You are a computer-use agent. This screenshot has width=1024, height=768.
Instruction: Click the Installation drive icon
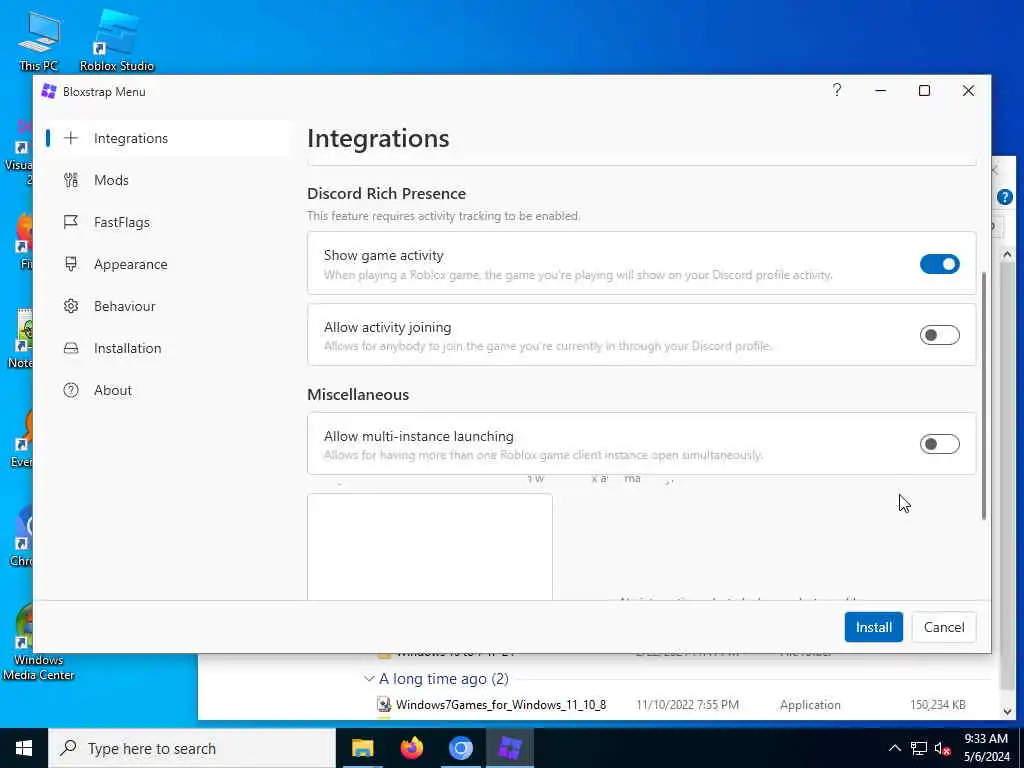coord(71,348)
